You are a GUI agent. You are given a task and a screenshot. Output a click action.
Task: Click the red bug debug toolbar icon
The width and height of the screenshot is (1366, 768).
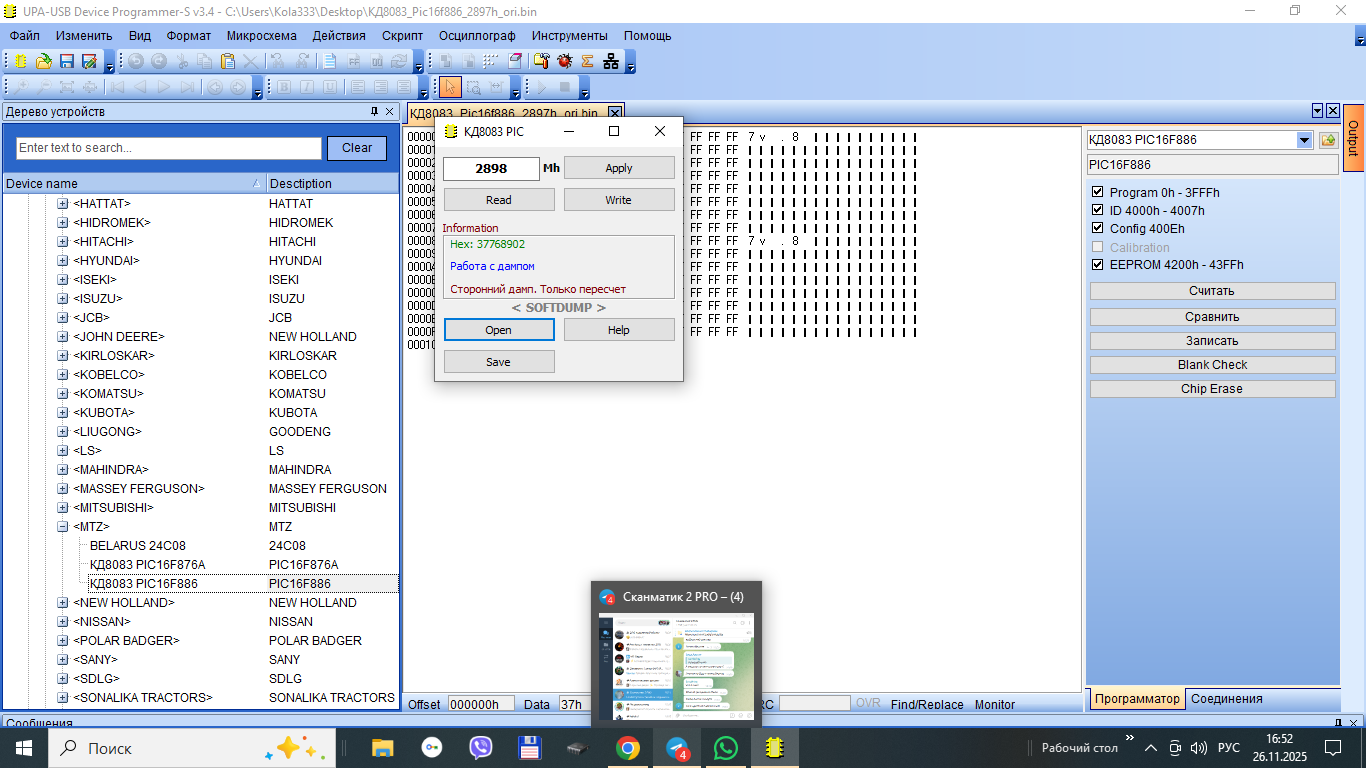[x=565, y=61]
